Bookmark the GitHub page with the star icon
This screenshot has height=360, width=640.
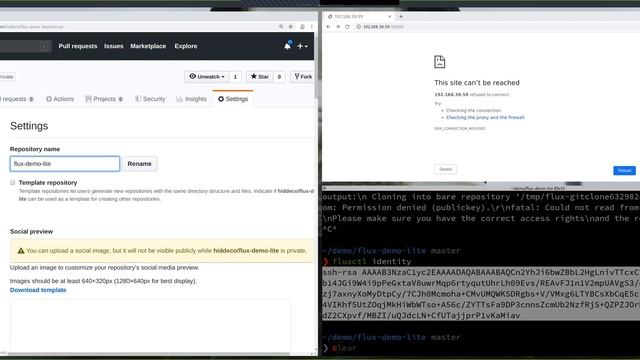click(x=291, y=27)
